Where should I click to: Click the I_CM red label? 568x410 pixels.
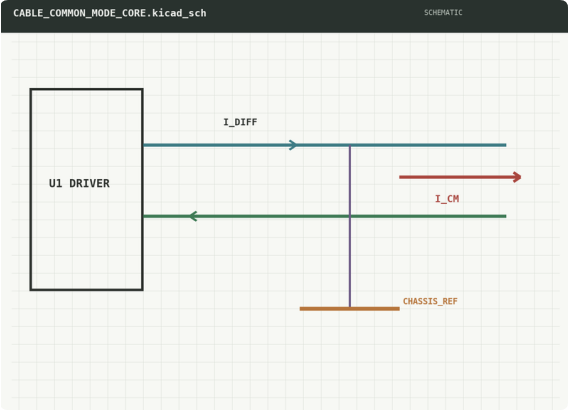pyautogui.click(x=447, y=199)
